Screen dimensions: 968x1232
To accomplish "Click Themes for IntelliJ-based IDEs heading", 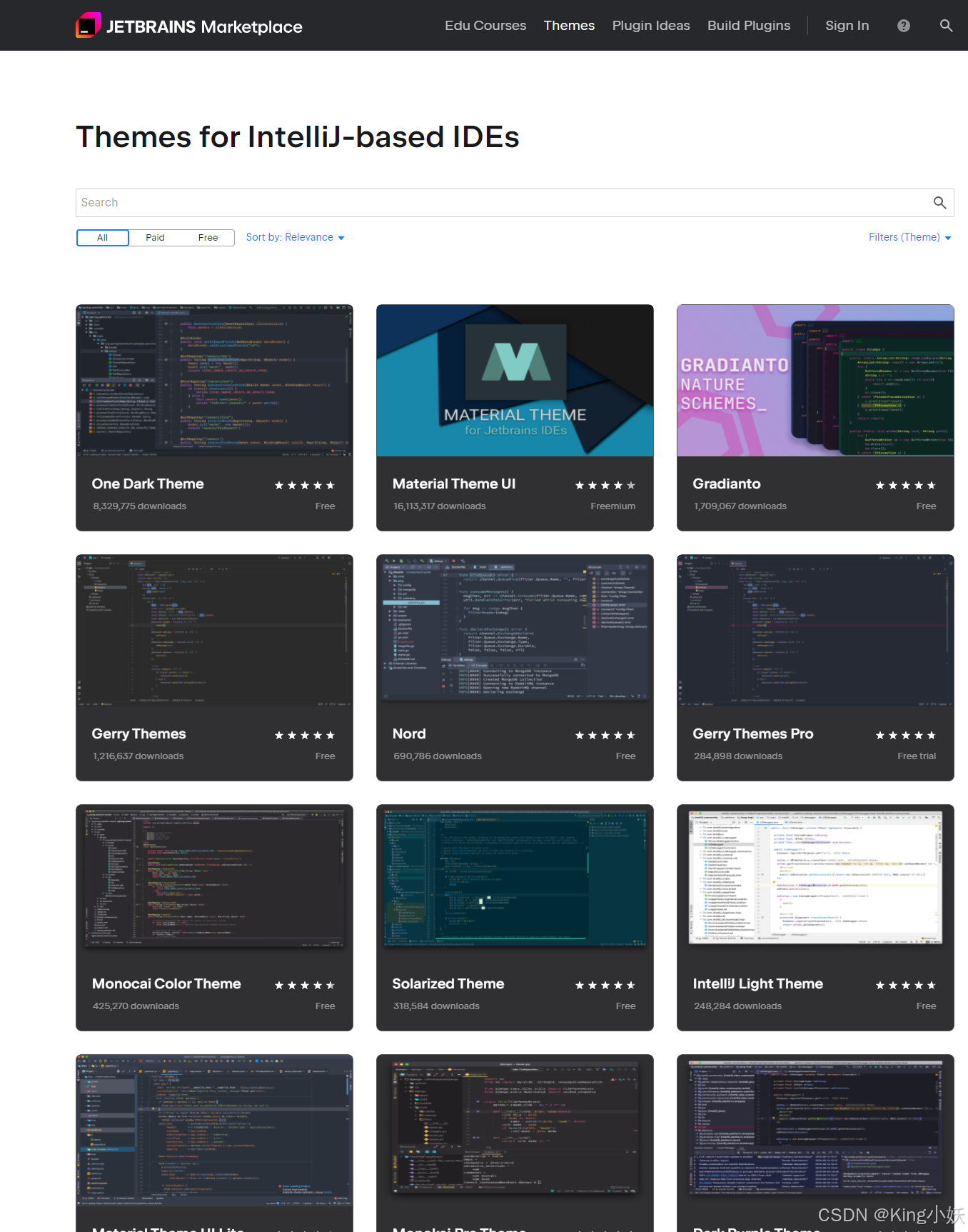I will (298, 136).
